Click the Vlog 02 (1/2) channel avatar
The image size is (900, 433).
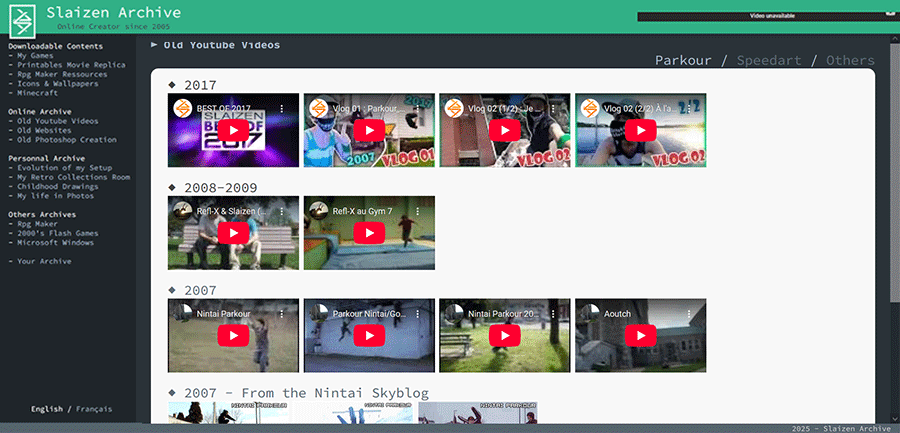454,108
